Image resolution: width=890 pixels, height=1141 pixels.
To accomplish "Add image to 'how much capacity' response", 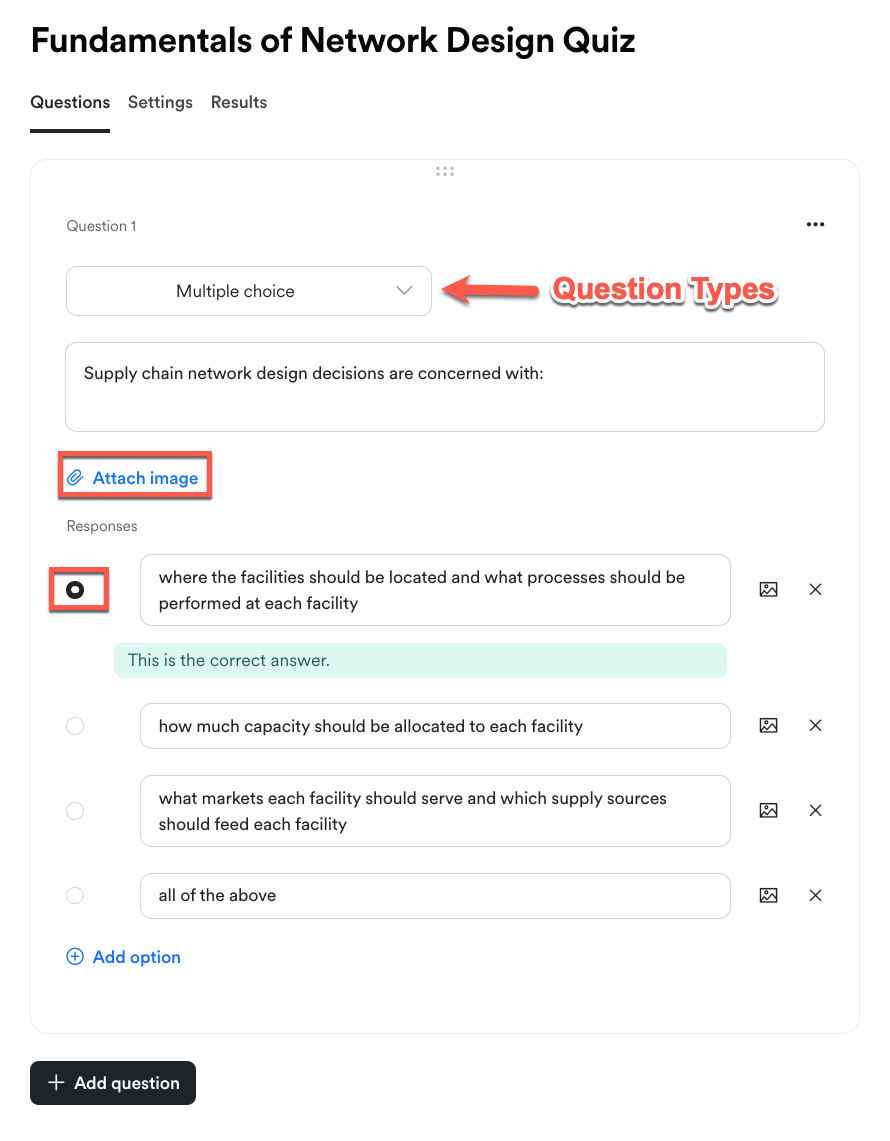I will click(x=768, y=726).
